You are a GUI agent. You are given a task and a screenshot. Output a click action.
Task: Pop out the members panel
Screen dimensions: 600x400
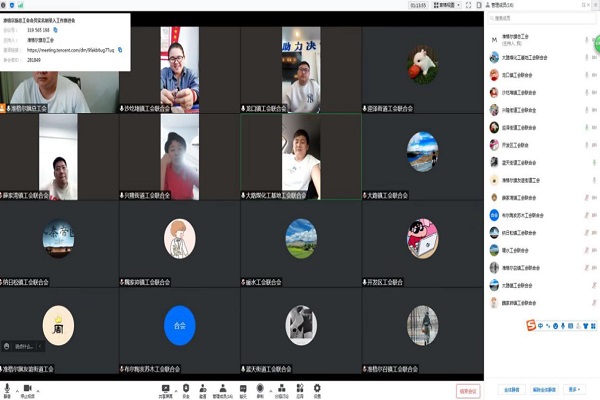(584, 5)
